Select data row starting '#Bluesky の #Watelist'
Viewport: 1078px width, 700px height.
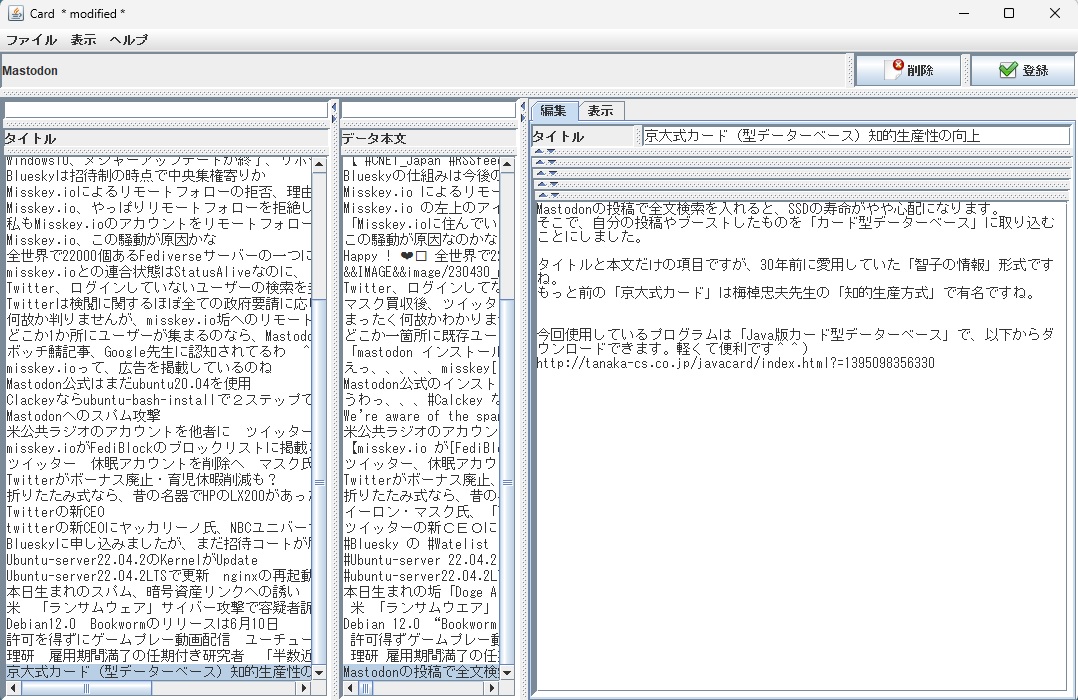tap(421, 544)
